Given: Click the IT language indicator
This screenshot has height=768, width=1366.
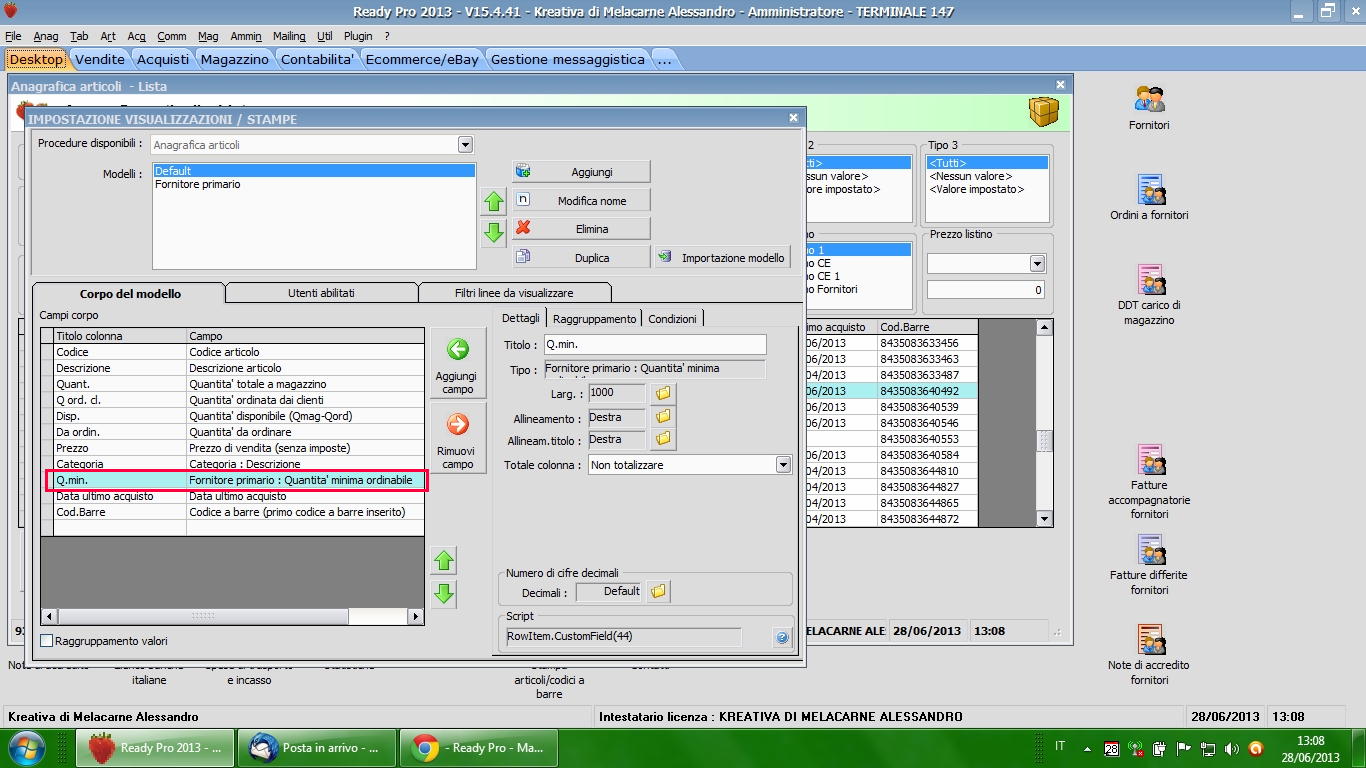Looking at the screenshot, I should 1060,747.
